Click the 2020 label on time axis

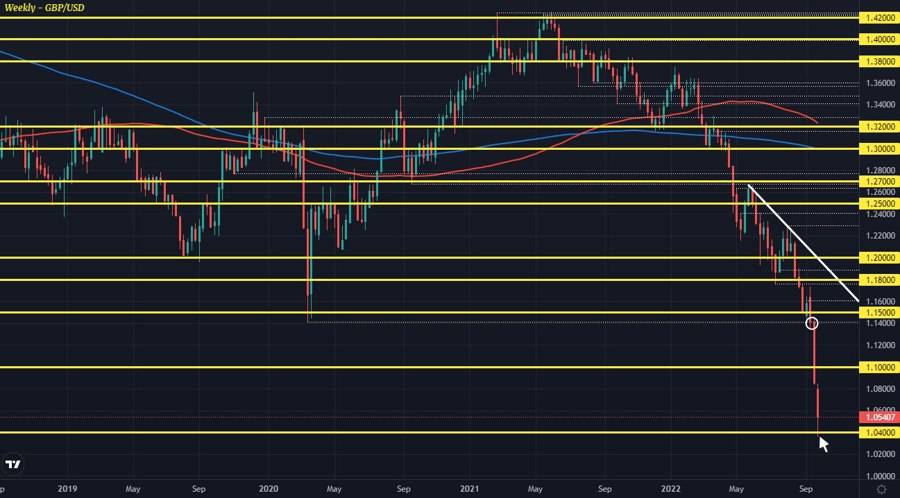[269, 489]
